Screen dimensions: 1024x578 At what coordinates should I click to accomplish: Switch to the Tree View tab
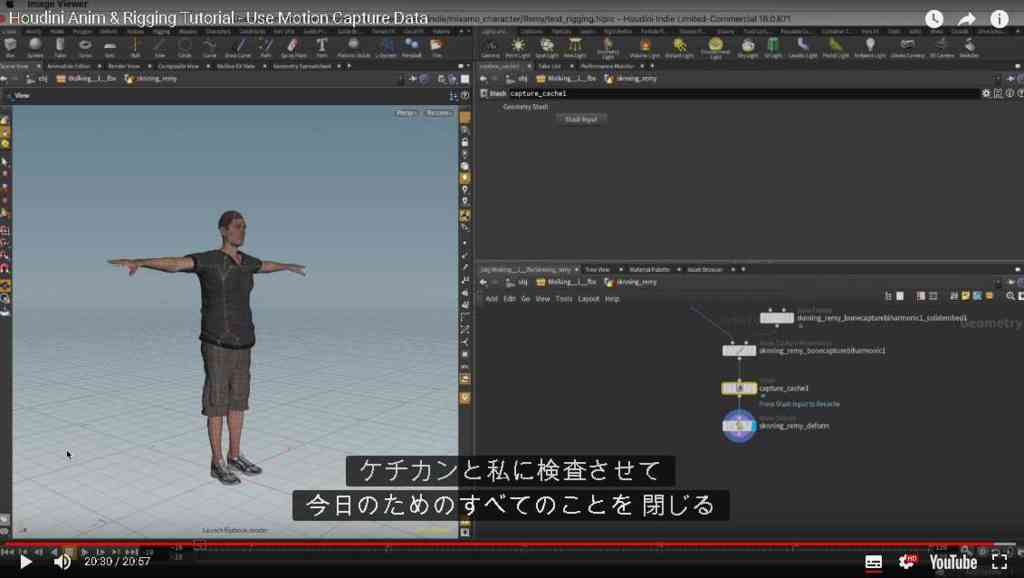597,269
